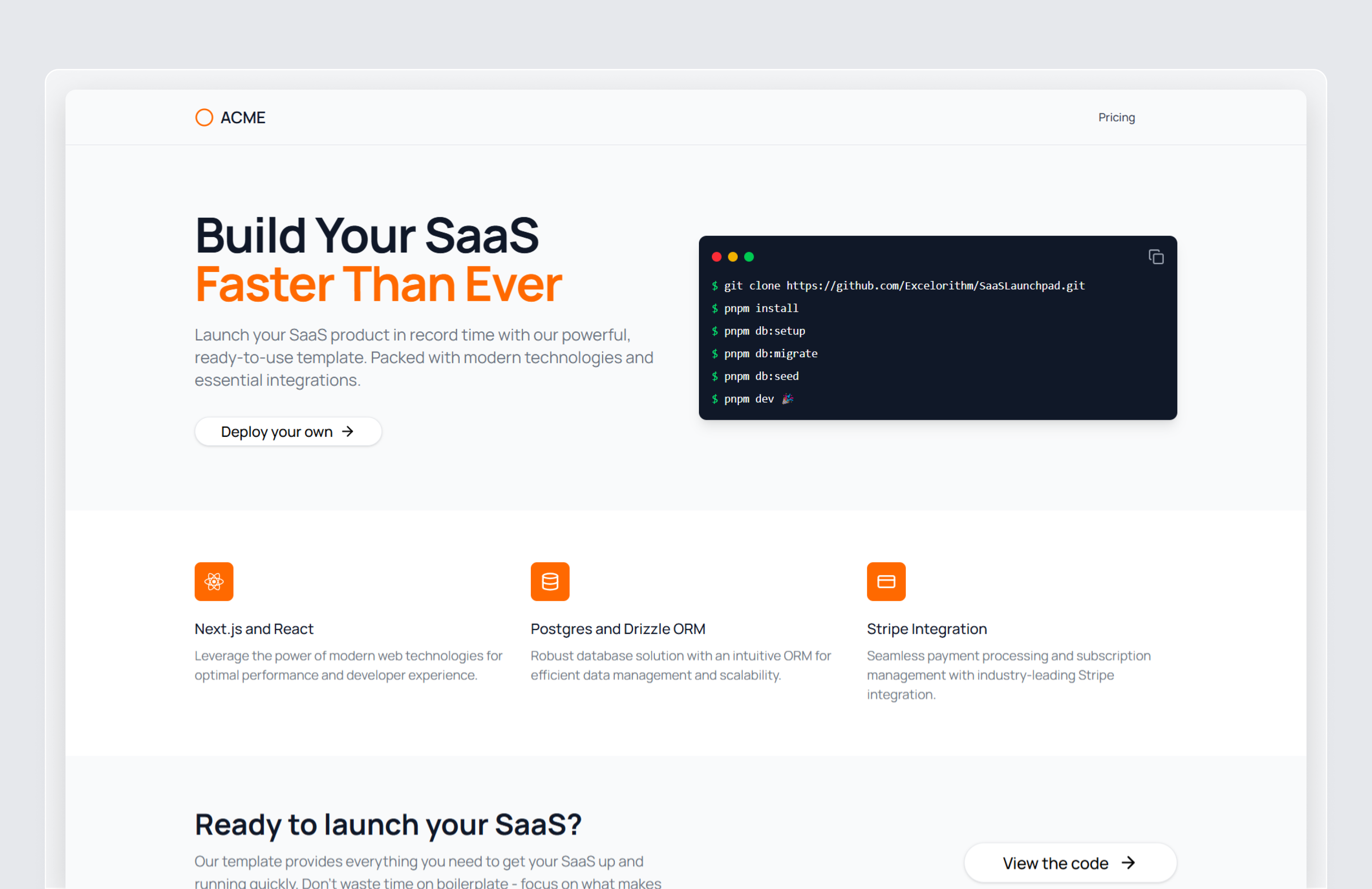Click the red traffic-light dot on the terminal
Image resolution: width=1372 pixels, height=889 pixels.
point(716,256)
